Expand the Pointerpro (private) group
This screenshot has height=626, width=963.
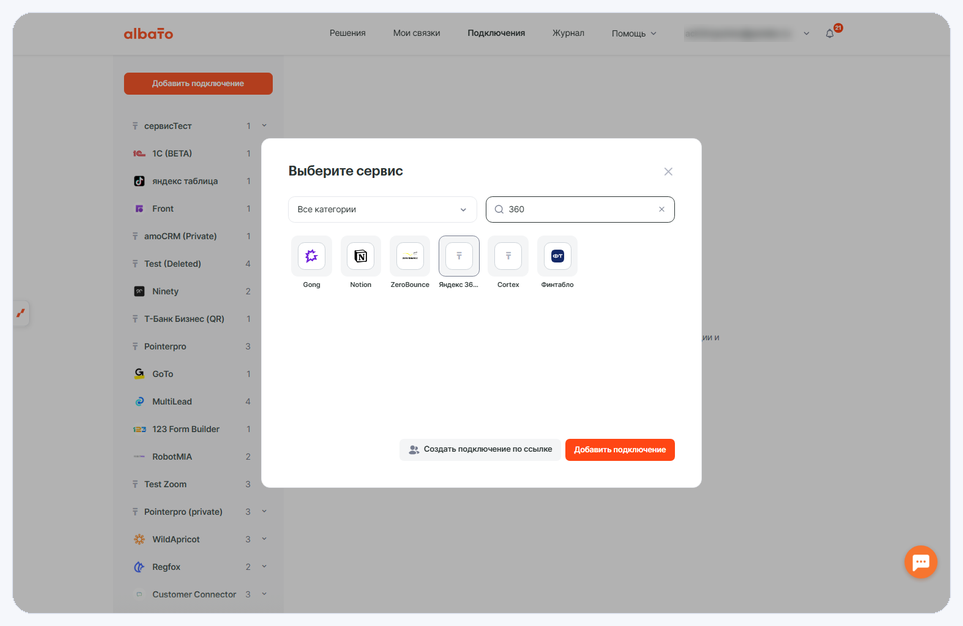click(x=264, y=512)
